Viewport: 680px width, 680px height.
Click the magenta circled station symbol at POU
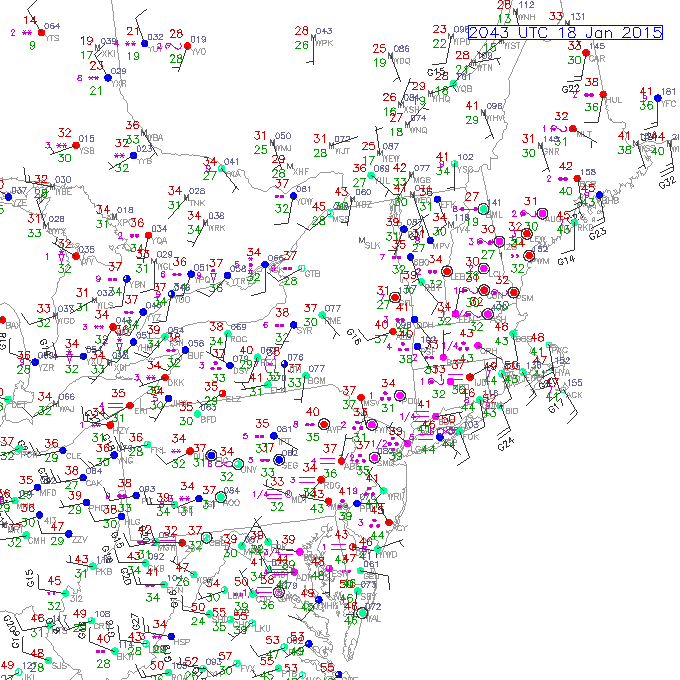point(400,396)
